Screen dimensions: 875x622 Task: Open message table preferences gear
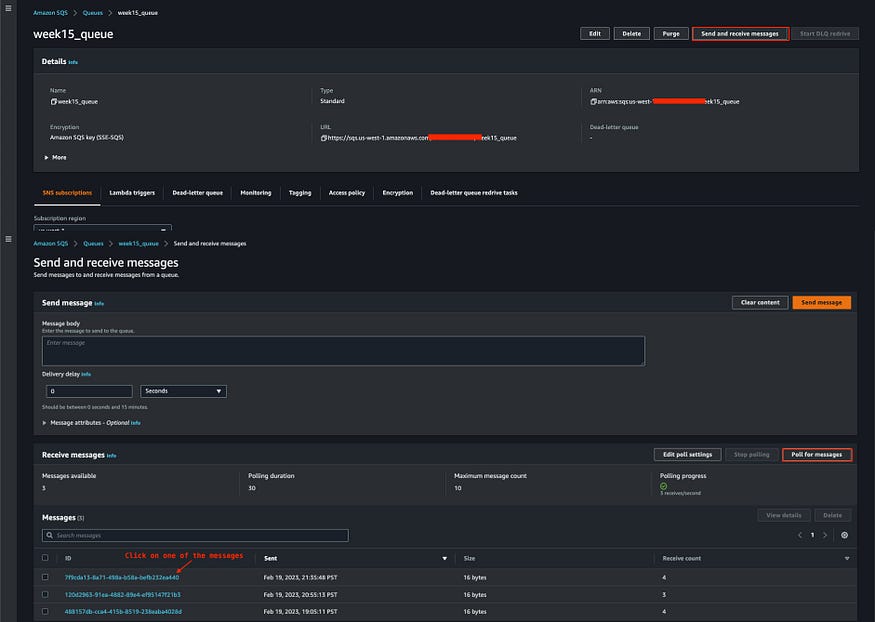[844, 535]
